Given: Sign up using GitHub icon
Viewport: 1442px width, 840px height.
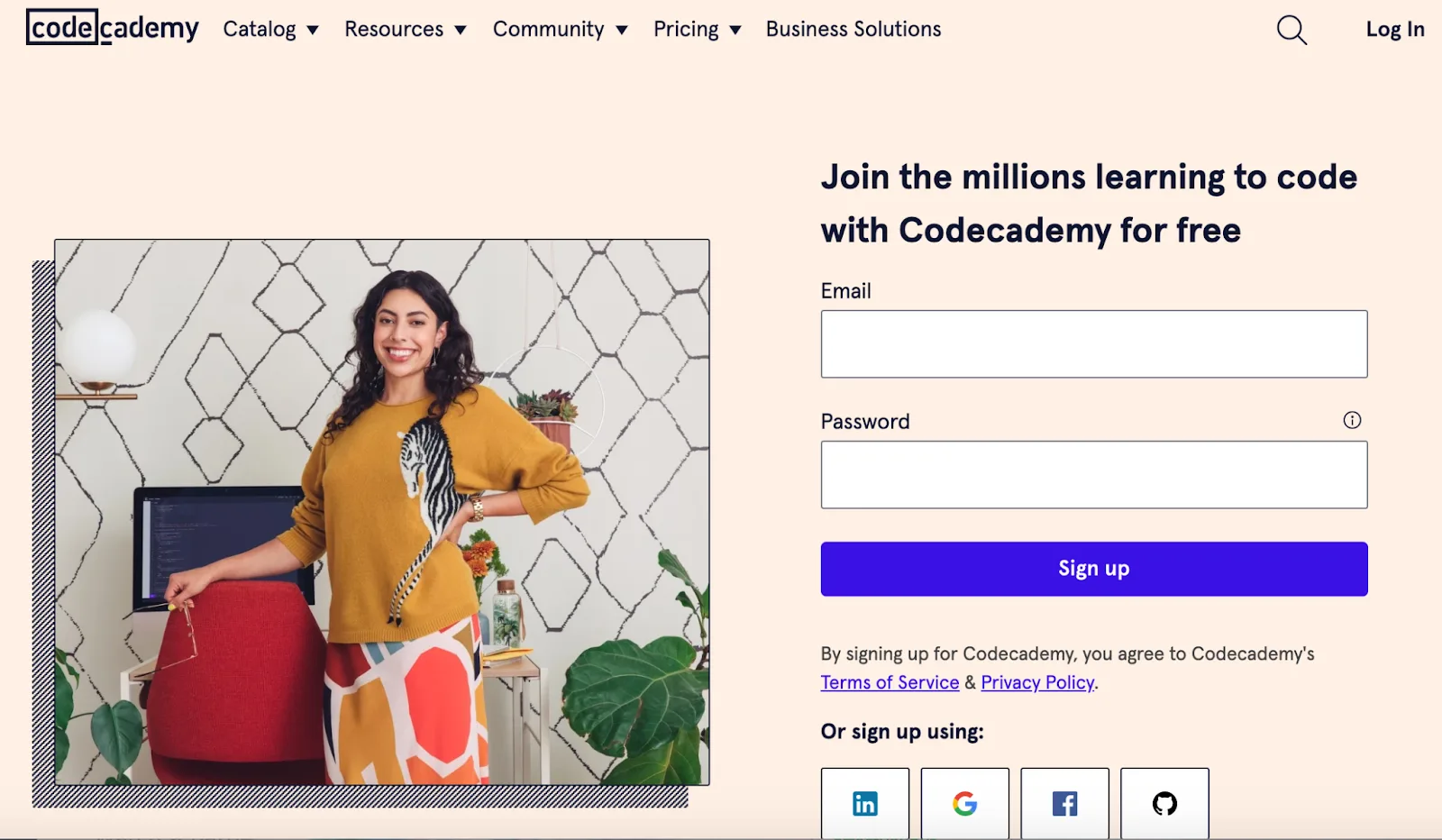Looking at the screenshot, I should (1164, 803).
